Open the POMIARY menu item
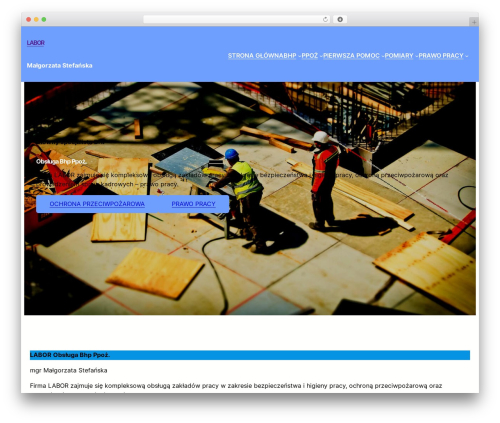 tap(399, 56)
